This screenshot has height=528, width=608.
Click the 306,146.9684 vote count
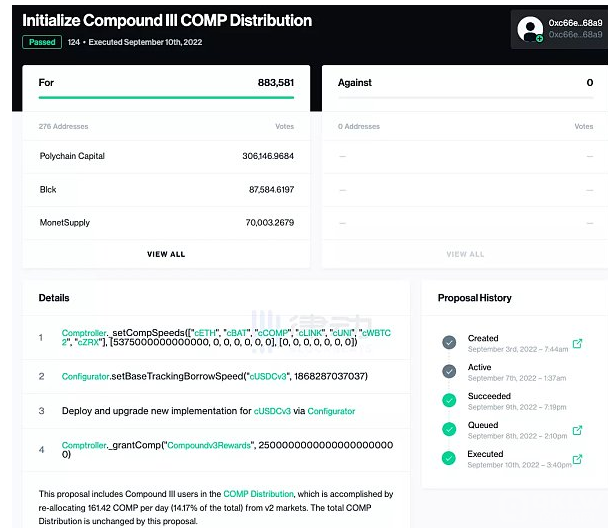pyautogui.click(x=268, y=156)
